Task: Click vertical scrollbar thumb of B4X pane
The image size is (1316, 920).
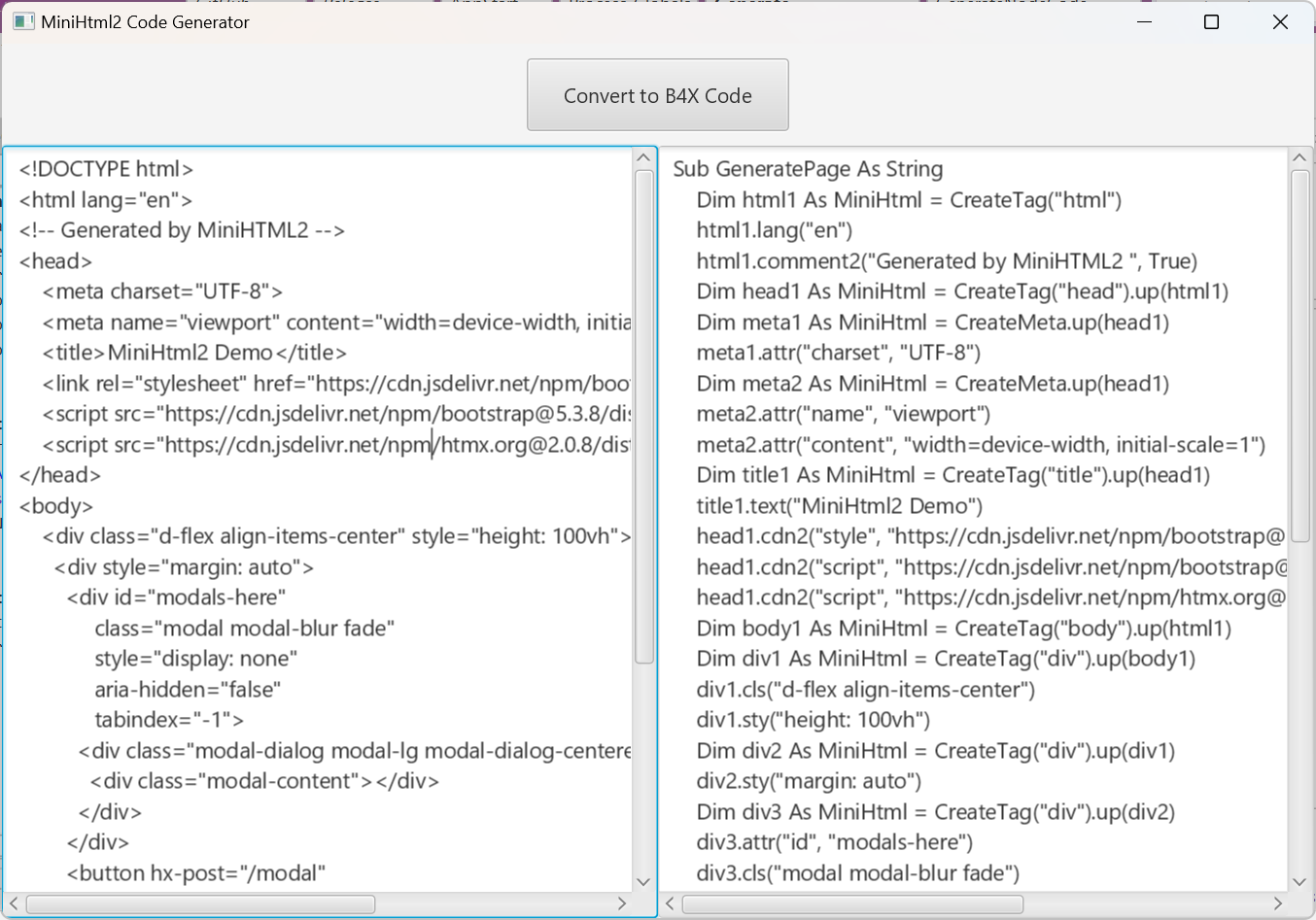Action: coord(1299,355)
